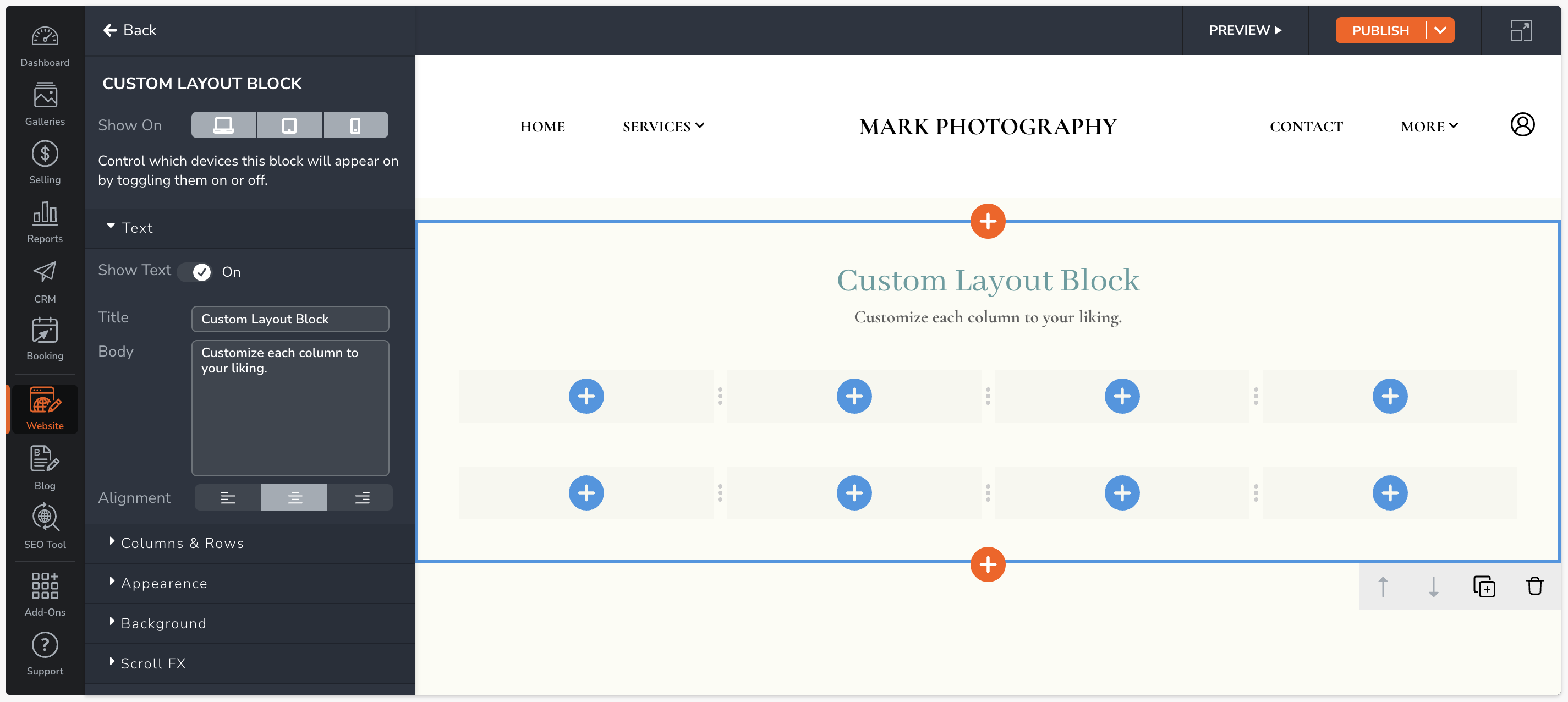Expand the Appearence section
Viewport: 1568px width, 702px height.
coord(164,582)
